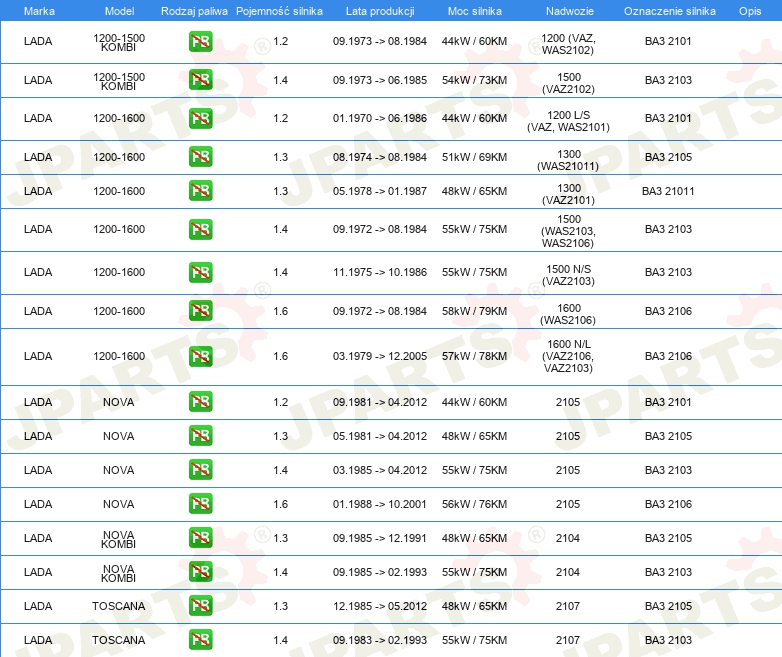Click power value '56kW / 76KM'
782x657 pixels.
pyautogui.click(x=474, y=504)
